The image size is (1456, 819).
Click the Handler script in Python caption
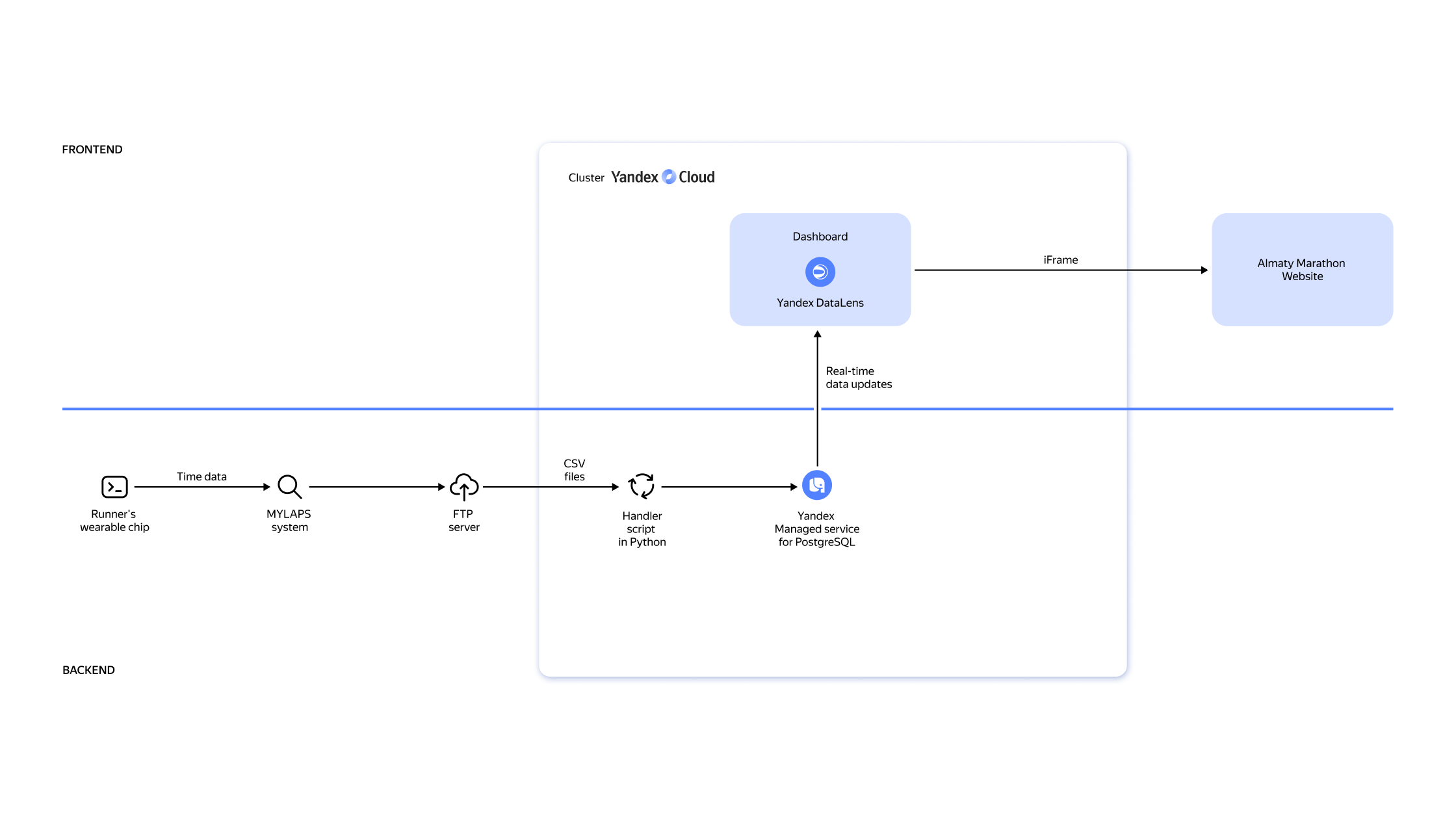(642, 529)
